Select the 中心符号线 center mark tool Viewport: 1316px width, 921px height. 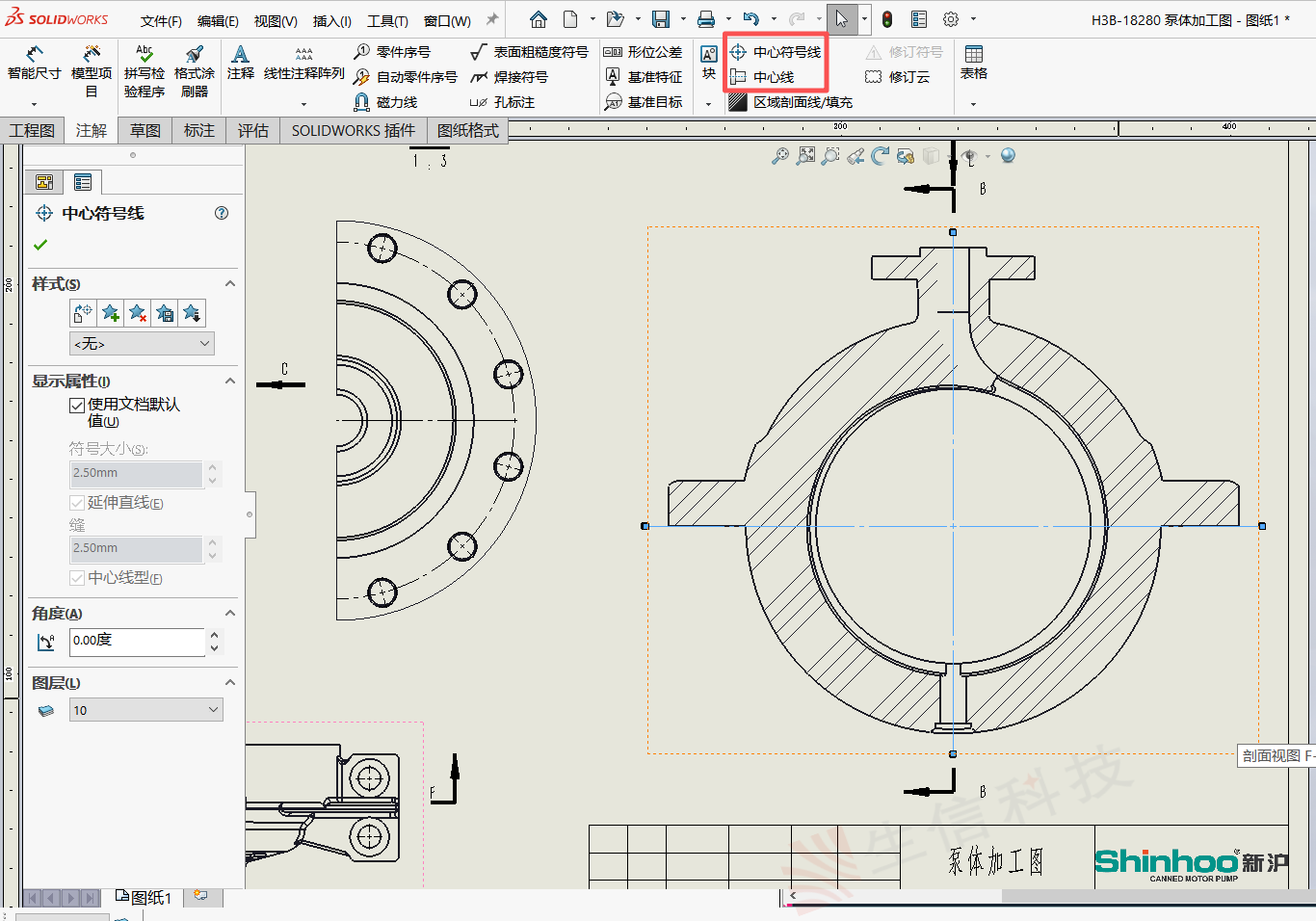pyautogui.click(x=776, y=52)
